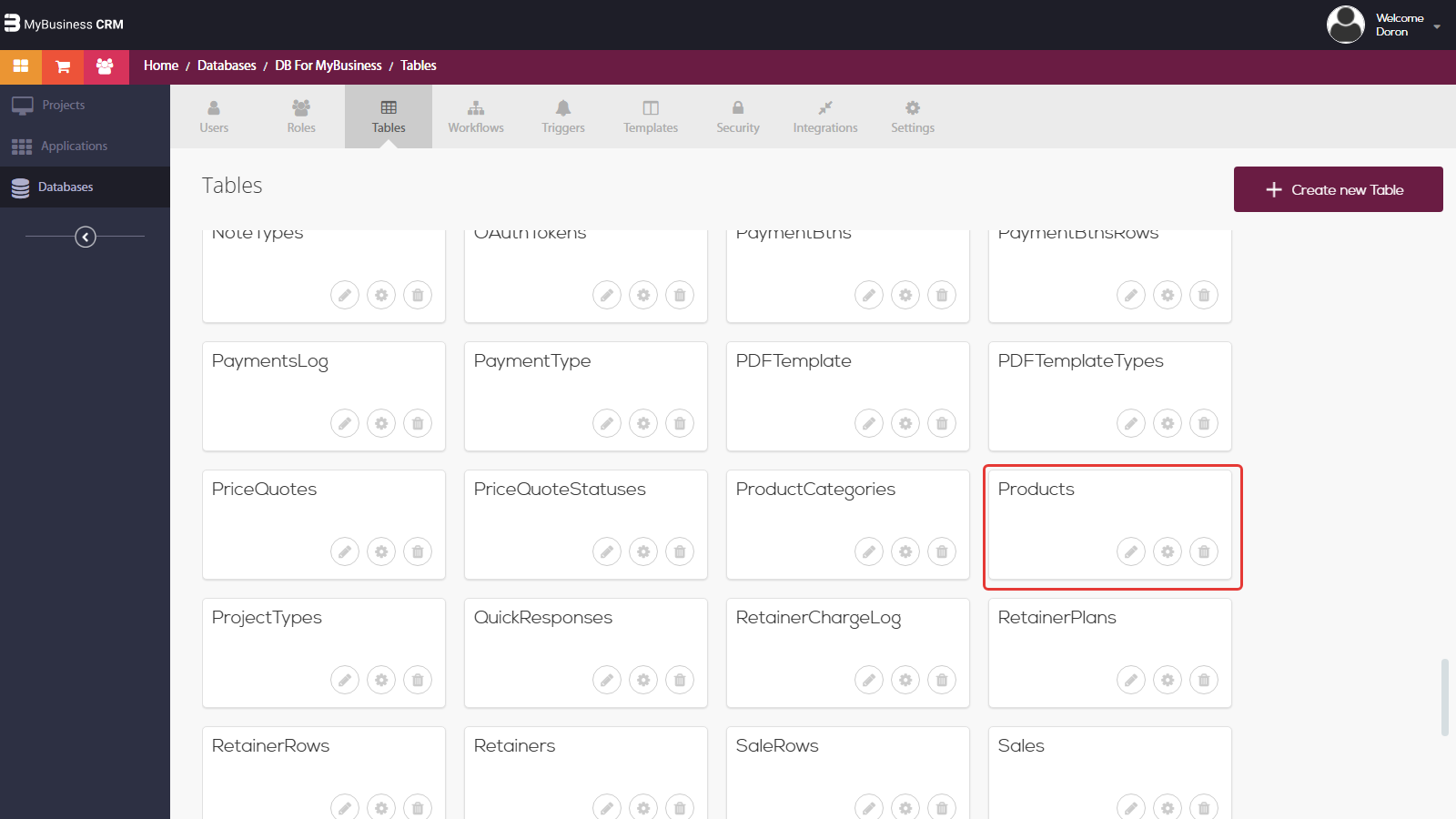Delete the PaymentsLog table trash icon
The image size is (1456, 819).
pos(418,423)
